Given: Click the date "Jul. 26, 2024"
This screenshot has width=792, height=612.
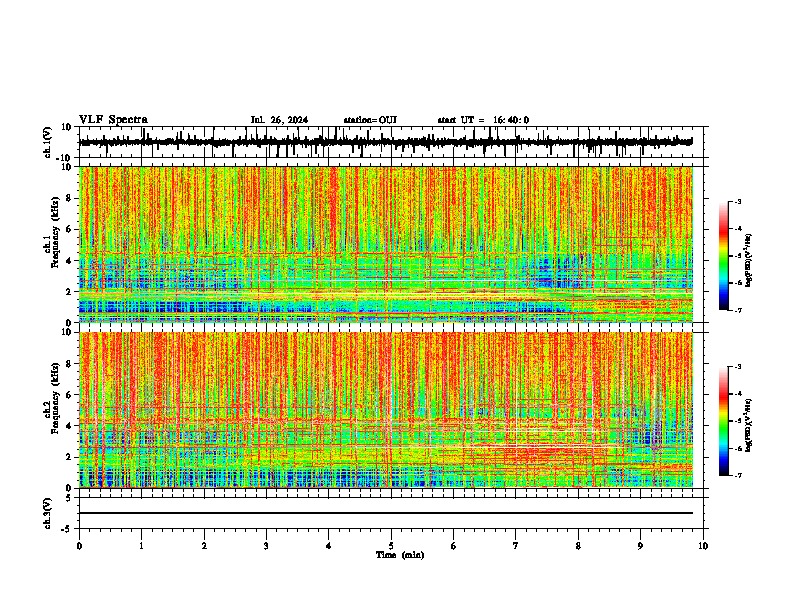Looking at the screenshot, I should 279,120.
